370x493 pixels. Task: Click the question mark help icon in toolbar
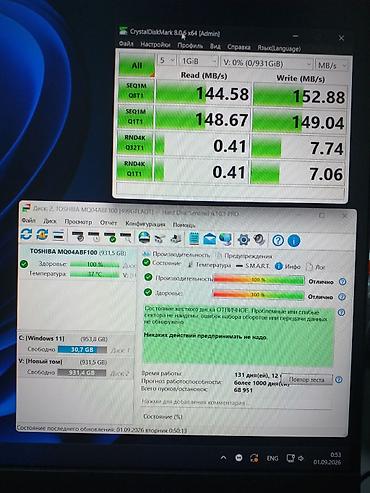click(x=278, y=240)
